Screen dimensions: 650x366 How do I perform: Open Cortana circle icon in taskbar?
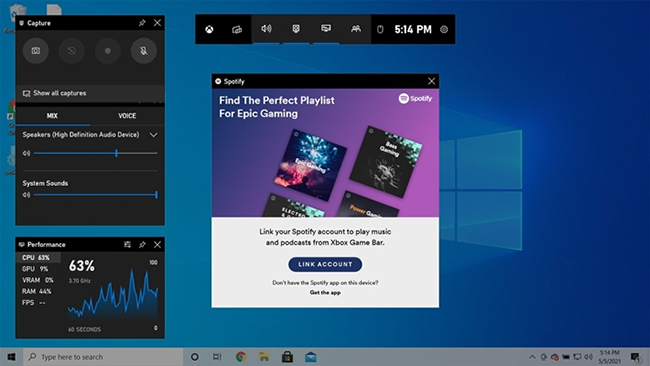194,357
